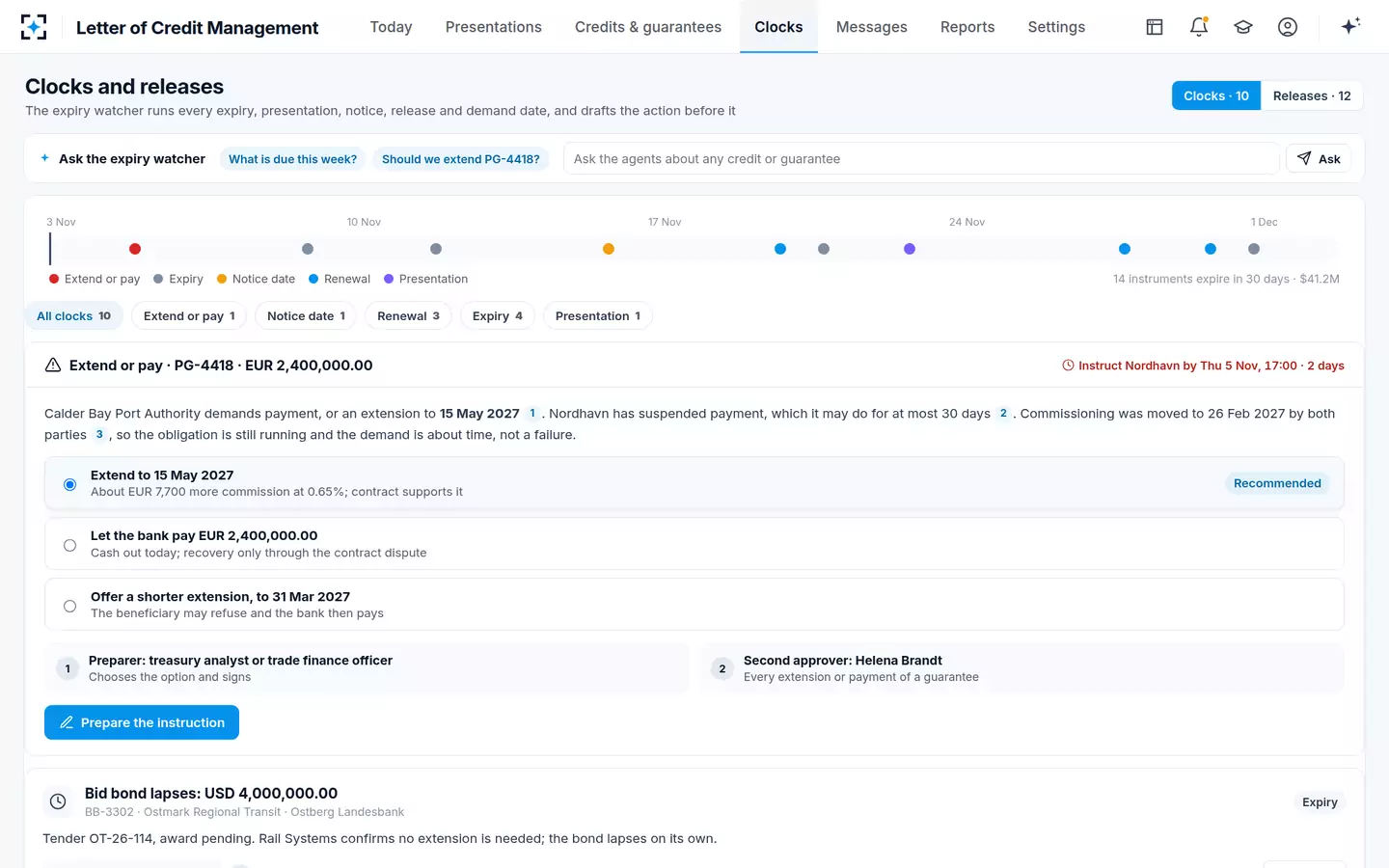This screenshot has height=868, width=1389.
Task: Click the Ask send button
Action: click(1319, 159)
